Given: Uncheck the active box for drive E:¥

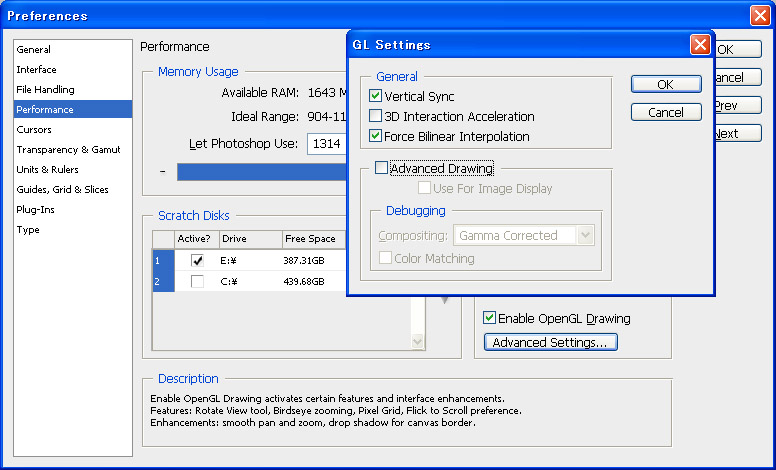Looking at the screenshot, I should click(x=197, y=260).
